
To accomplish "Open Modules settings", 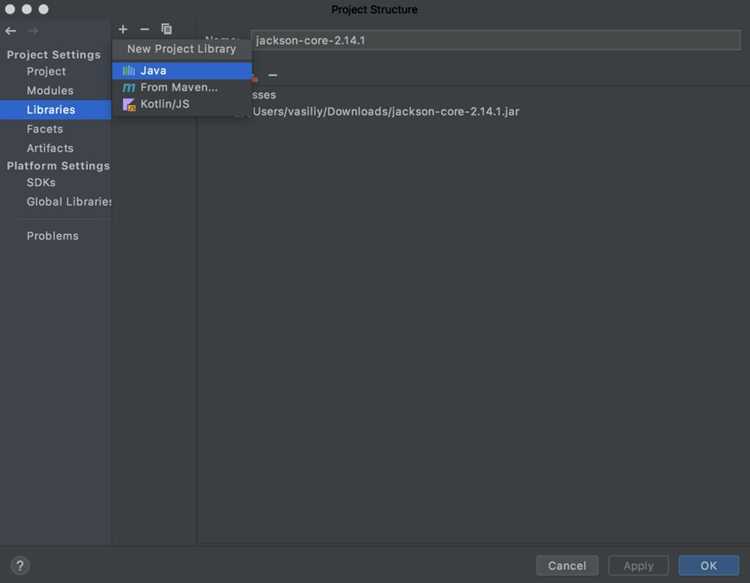I will click(50, 90).
